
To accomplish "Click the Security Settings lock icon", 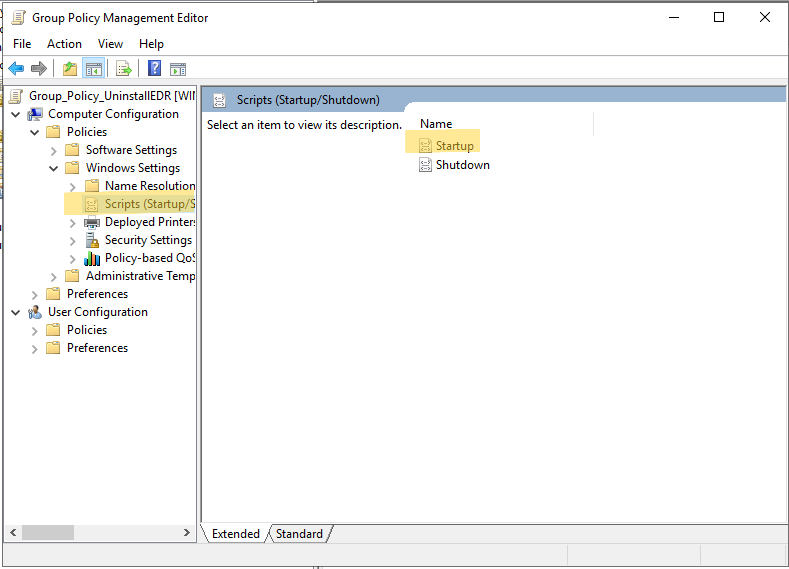I will [x=92, y=240].
